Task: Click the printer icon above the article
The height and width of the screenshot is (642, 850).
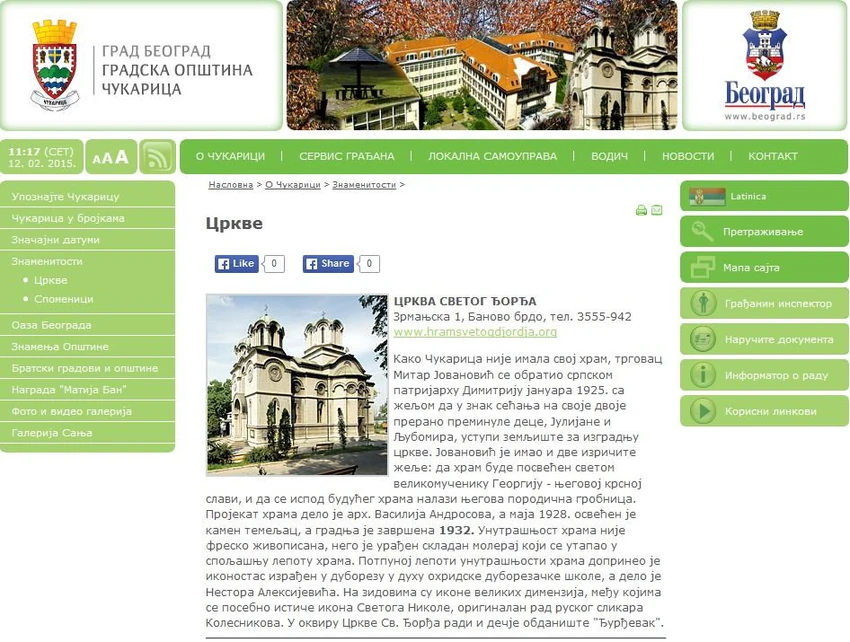Action: coord(641,210)
